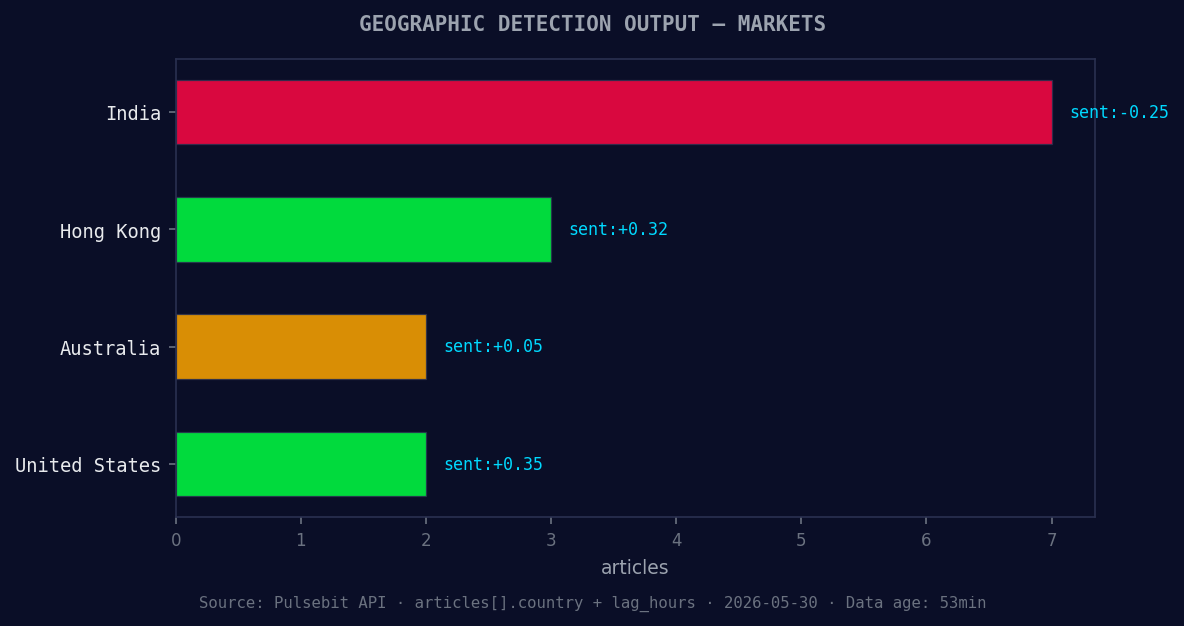Click the Australia axis label
This screenshot has width=1184, height=626.
[110, 348]
